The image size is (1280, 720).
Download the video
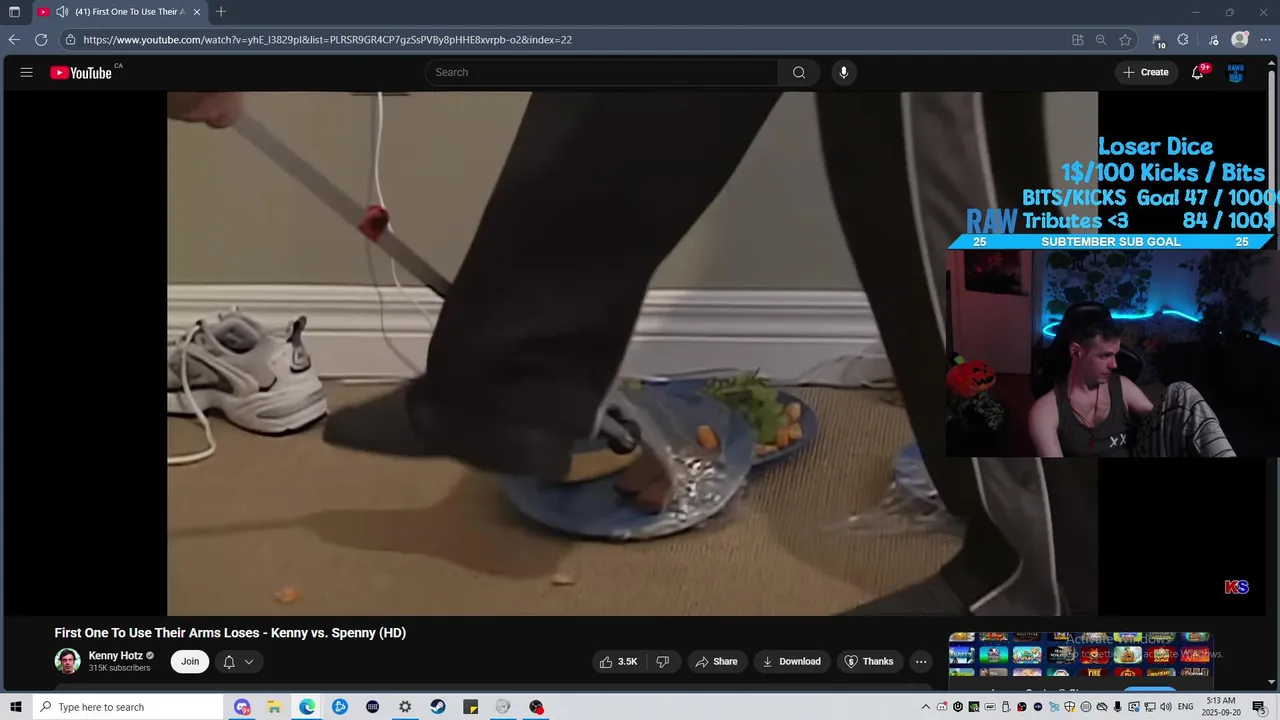[x=791, y=661]
